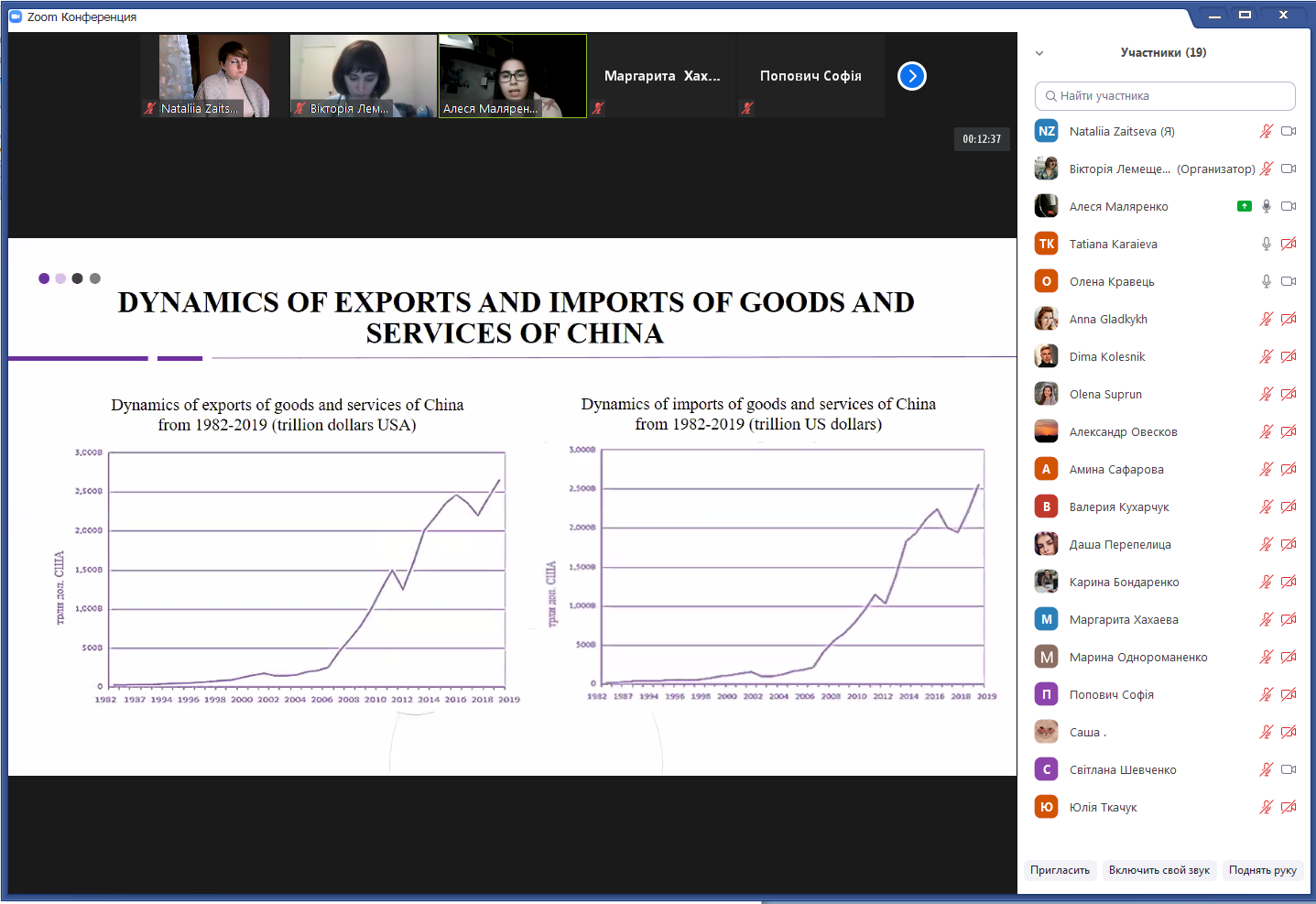Toggle own camera in Nataliia Zaitseva row

(1289, 131)
